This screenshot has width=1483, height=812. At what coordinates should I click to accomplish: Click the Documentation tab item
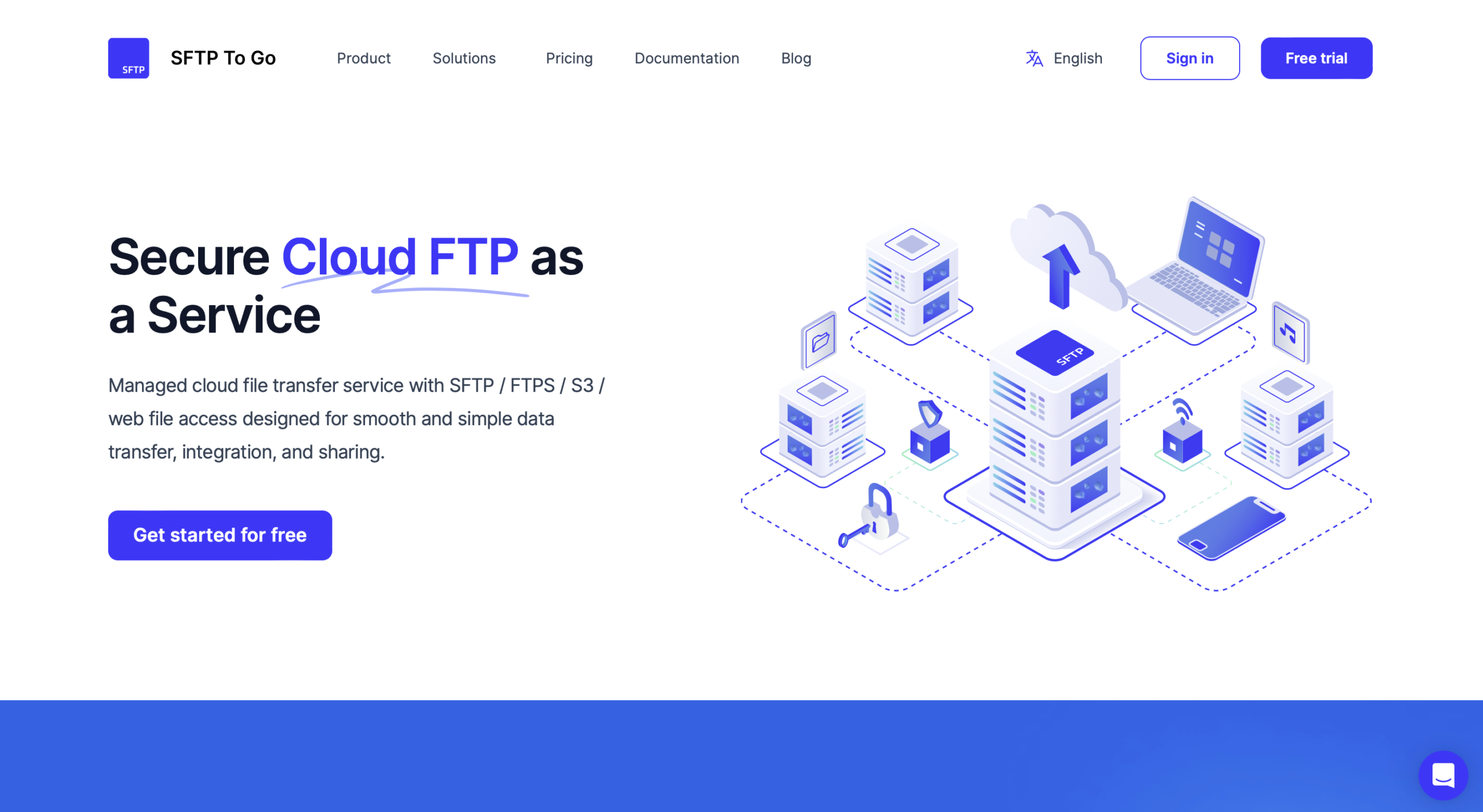687,57
